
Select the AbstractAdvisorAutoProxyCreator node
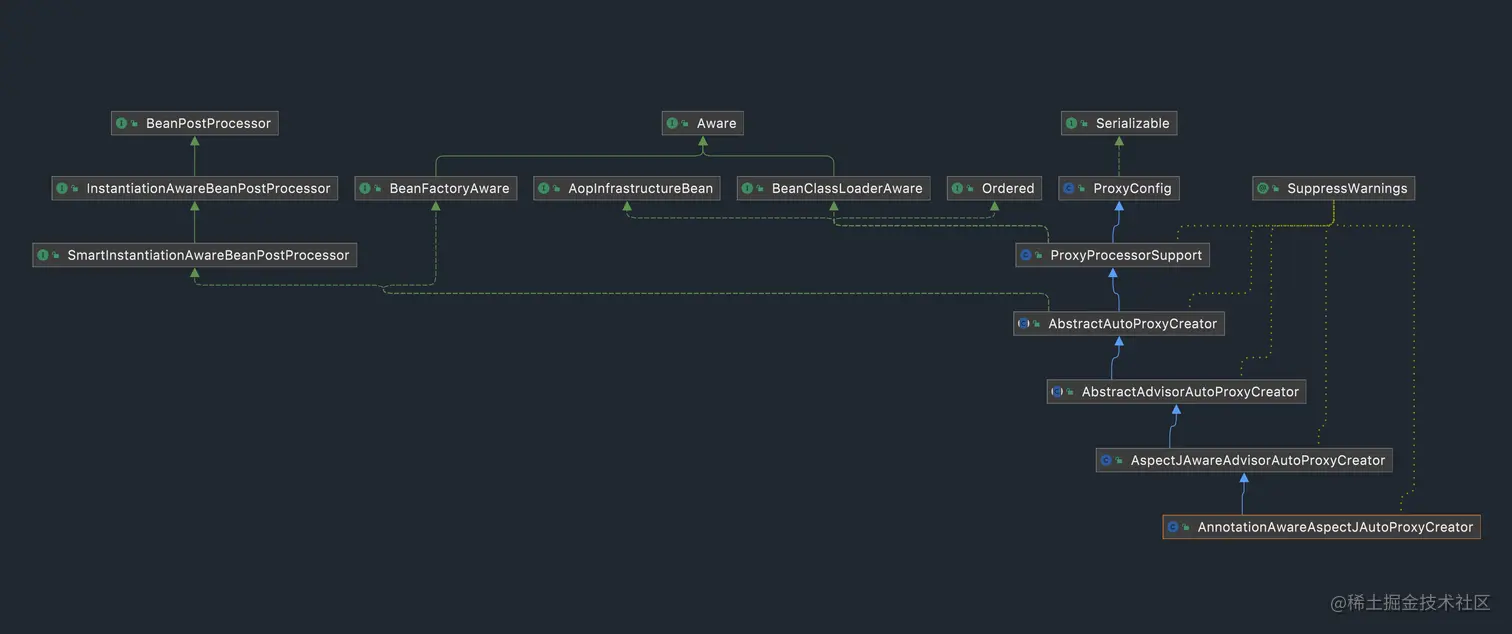click(x=1176, y=392)
